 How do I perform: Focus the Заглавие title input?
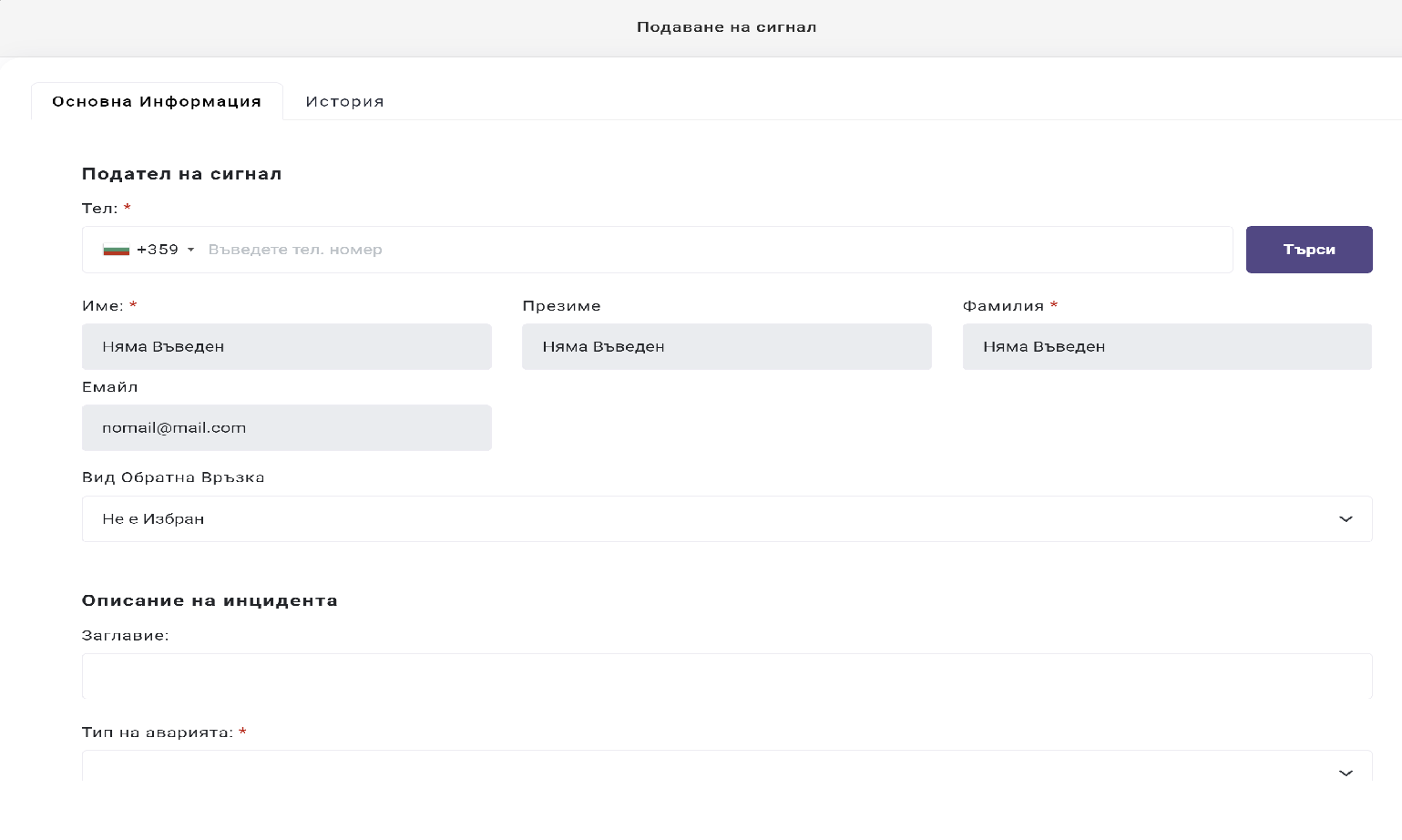coord(726,676)
